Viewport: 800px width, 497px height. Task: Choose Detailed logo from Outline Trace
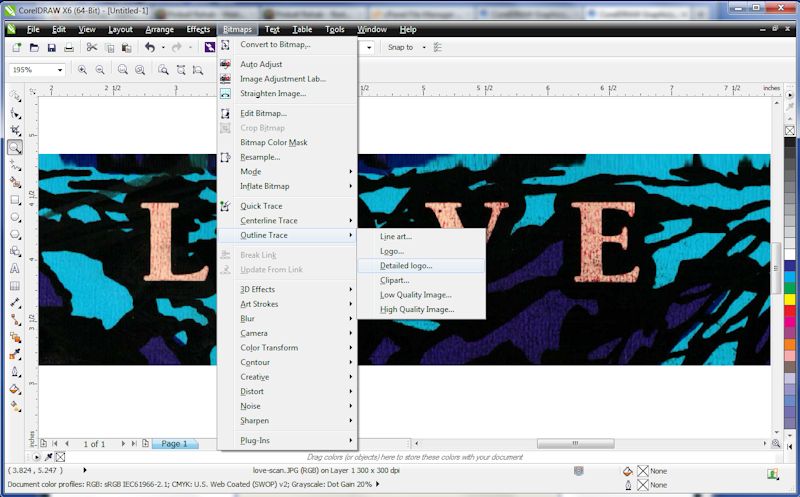click(406, 266)
